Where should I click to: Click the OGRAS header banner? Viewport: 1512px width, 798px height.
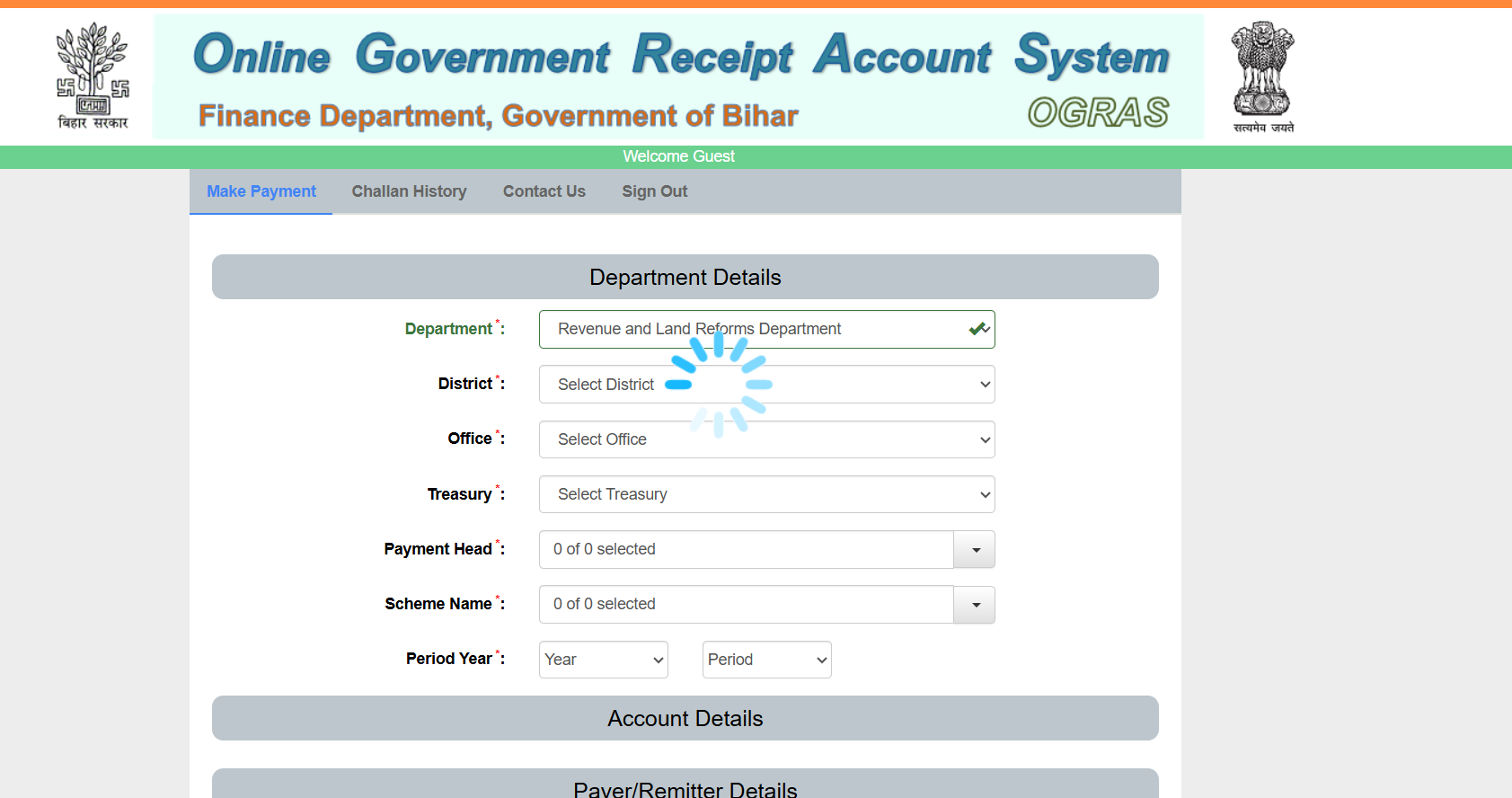[678, 76]
